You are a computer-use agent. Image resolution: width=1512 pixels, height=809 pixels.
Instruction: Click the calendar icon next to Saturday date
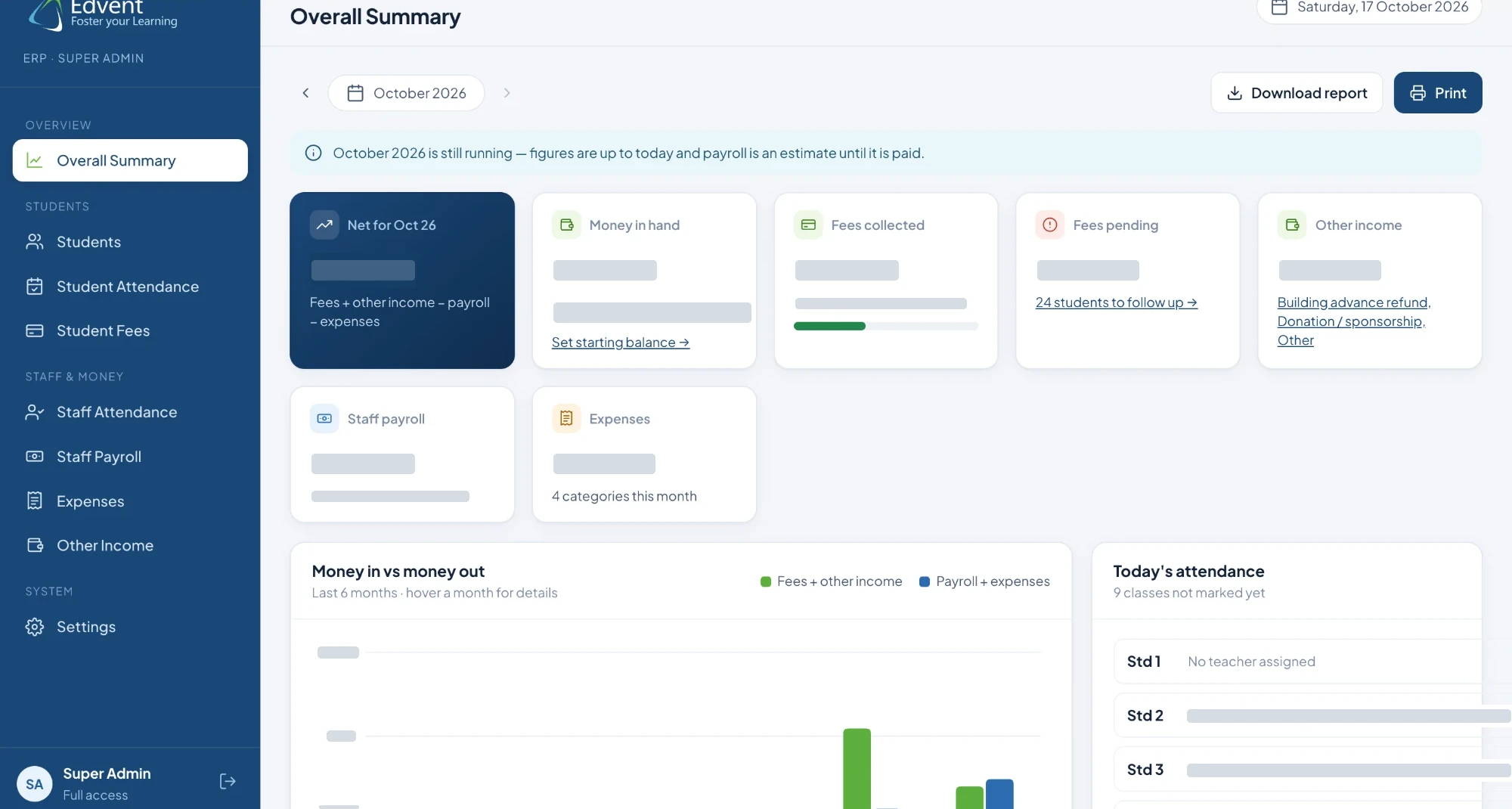[x=1279, y=8]
